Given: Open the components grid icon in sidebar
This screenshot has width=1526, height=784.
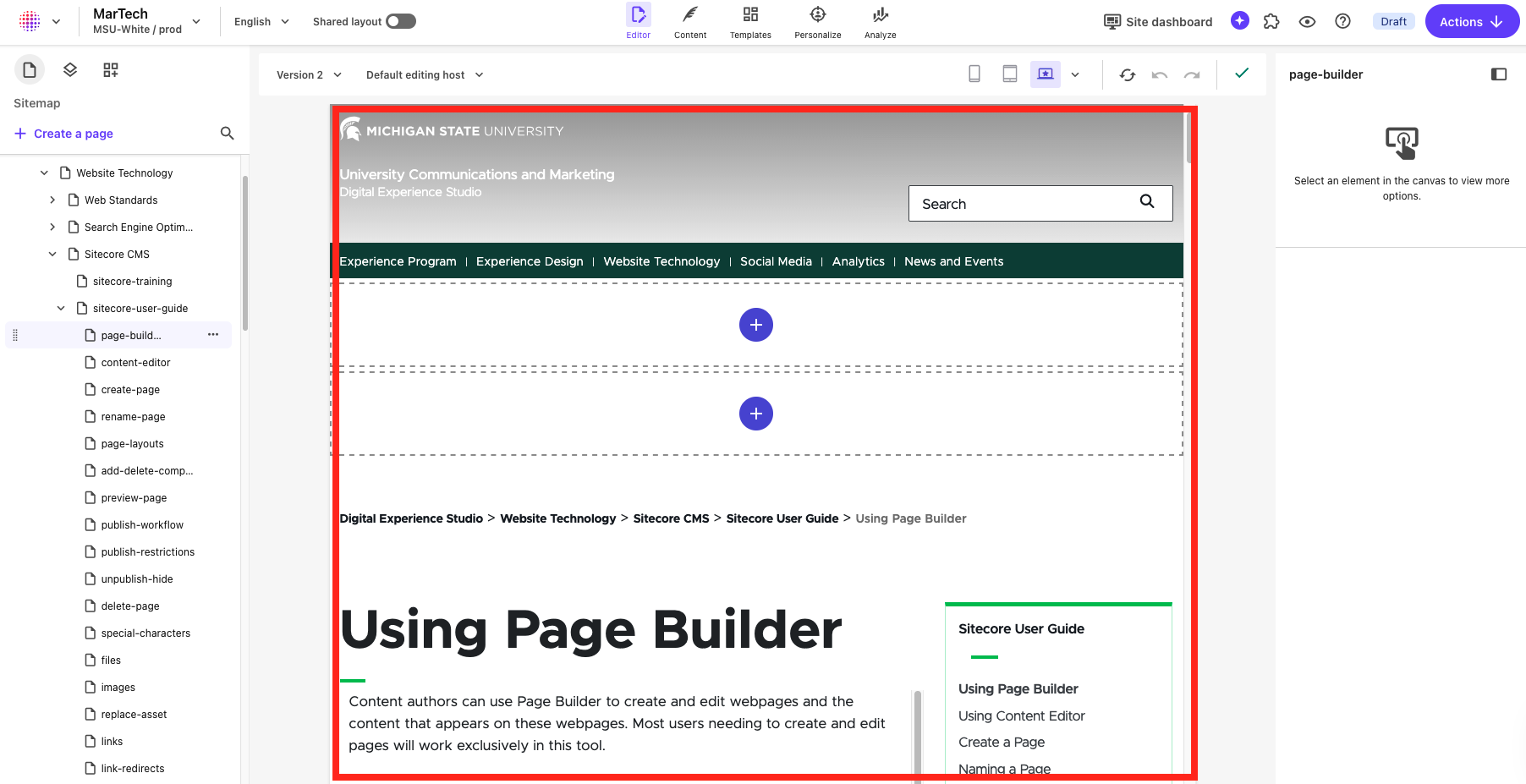Looking at the screenshot, I should pos(111,69).
